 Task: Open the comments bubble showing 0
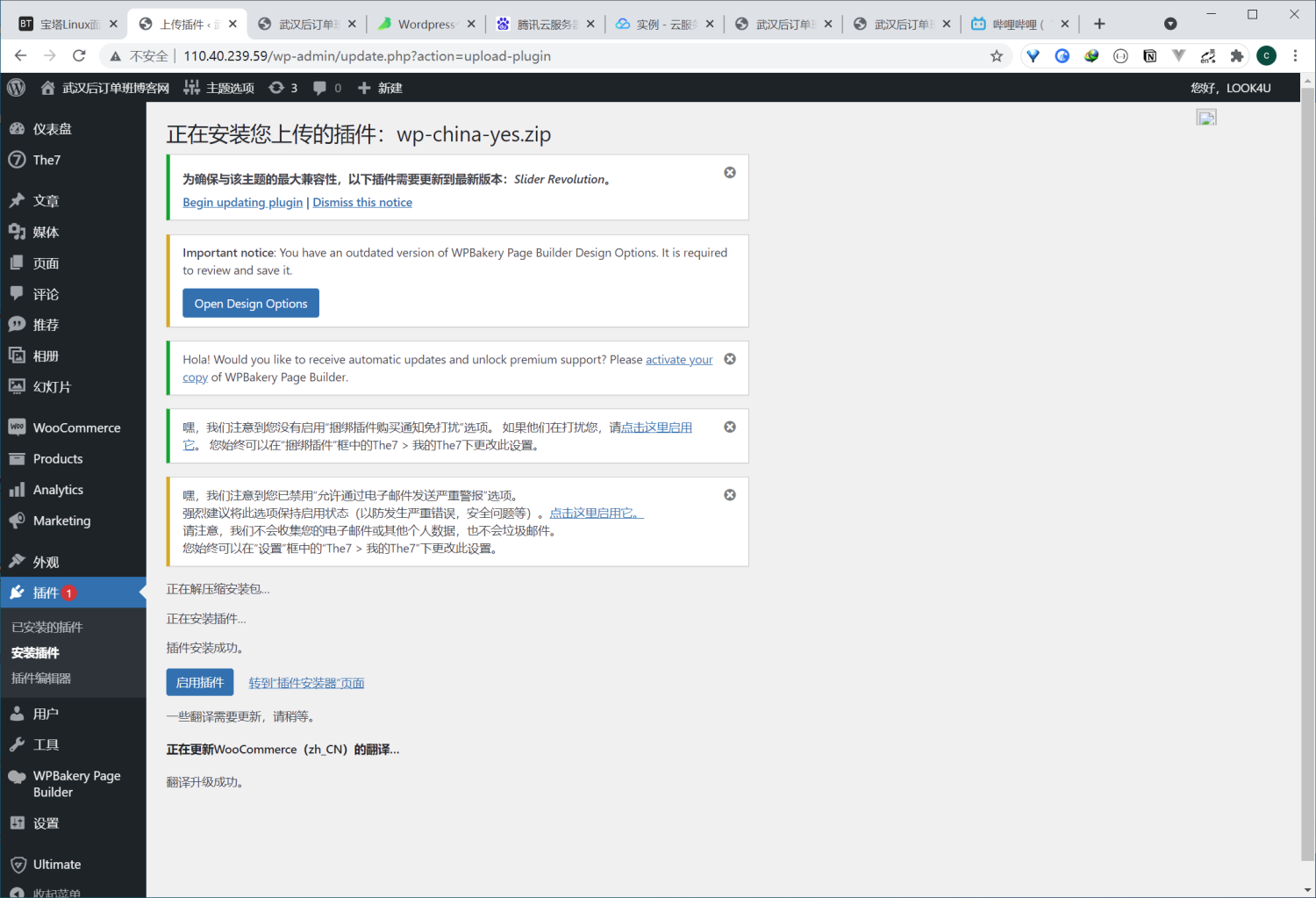click(327, 88)
